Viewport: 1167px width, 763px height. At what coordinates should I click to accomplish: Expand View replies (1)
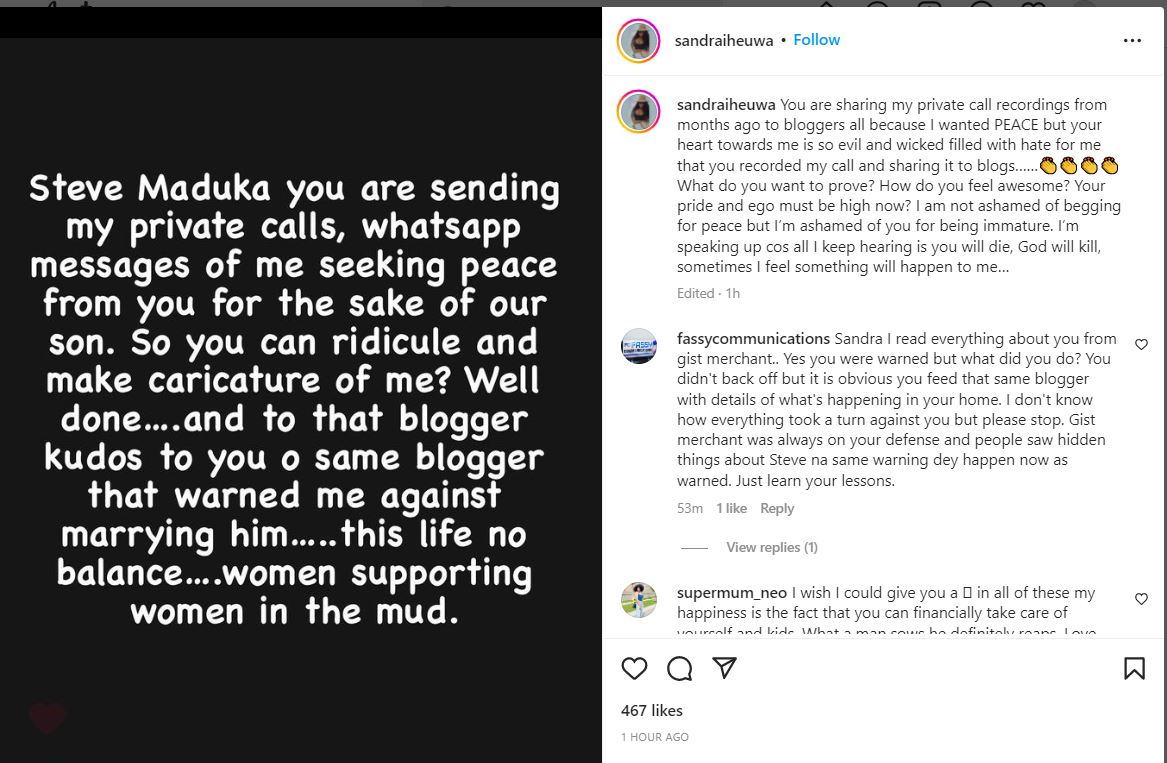coord(771,547)
